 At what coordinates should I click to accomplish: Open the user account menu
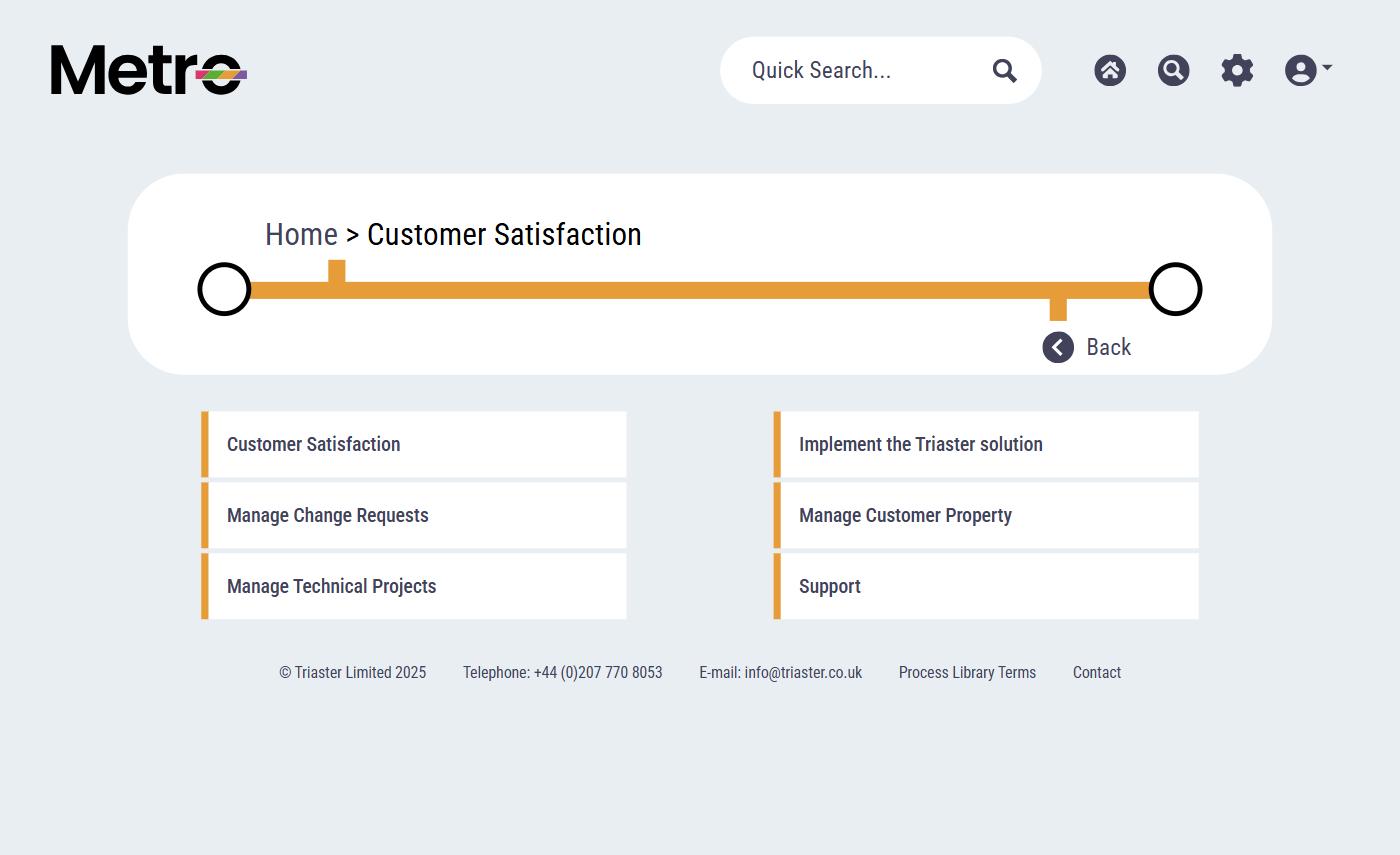[x=1308, y=70]
